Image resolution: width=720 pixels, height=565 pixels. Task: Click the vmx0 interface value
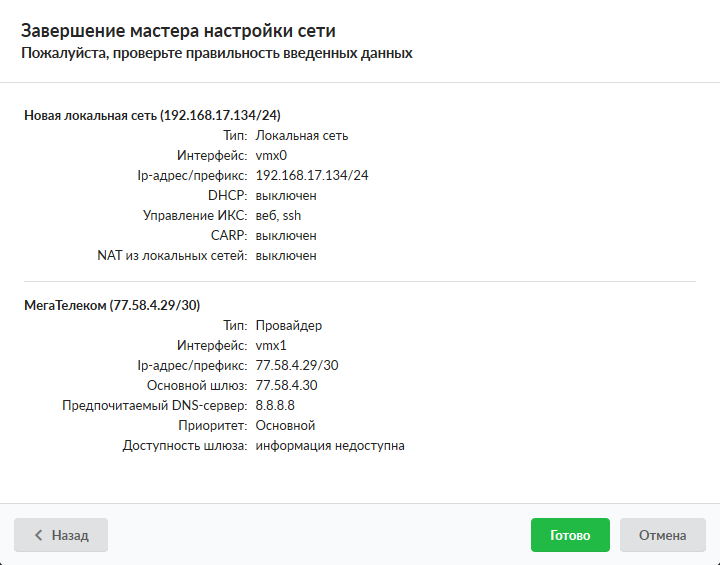(271, 155)
